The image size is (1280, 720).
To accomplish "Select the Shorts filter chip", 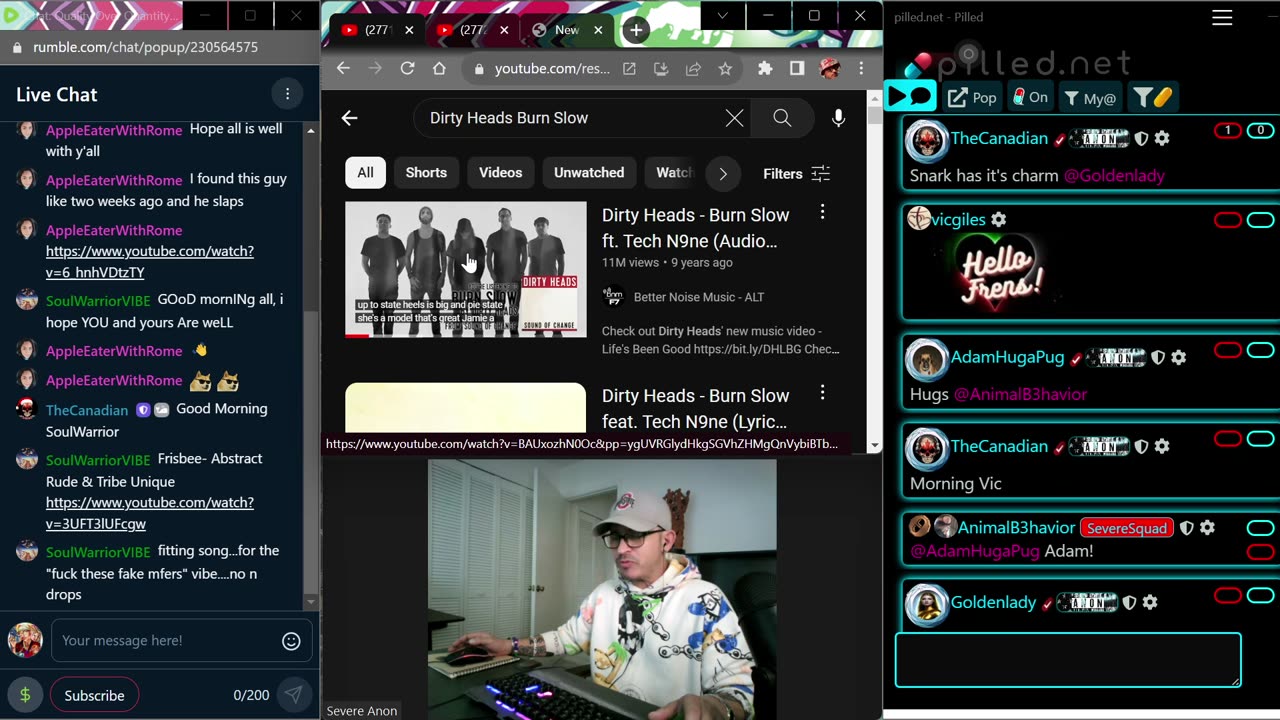I will pyautogui.click(x=426, y=173).
